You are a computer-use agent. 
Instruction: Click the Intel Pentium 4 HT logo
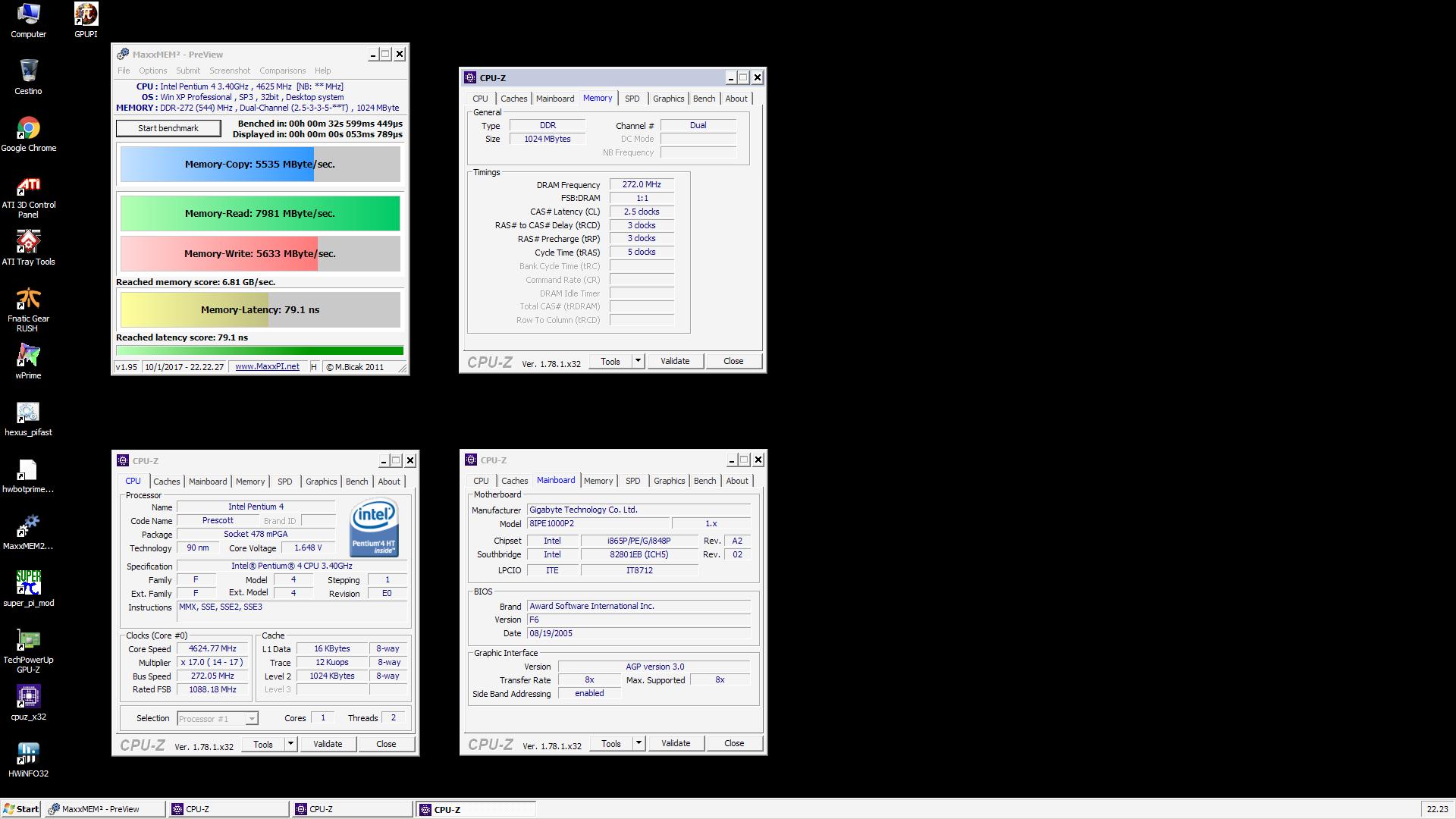374,527
